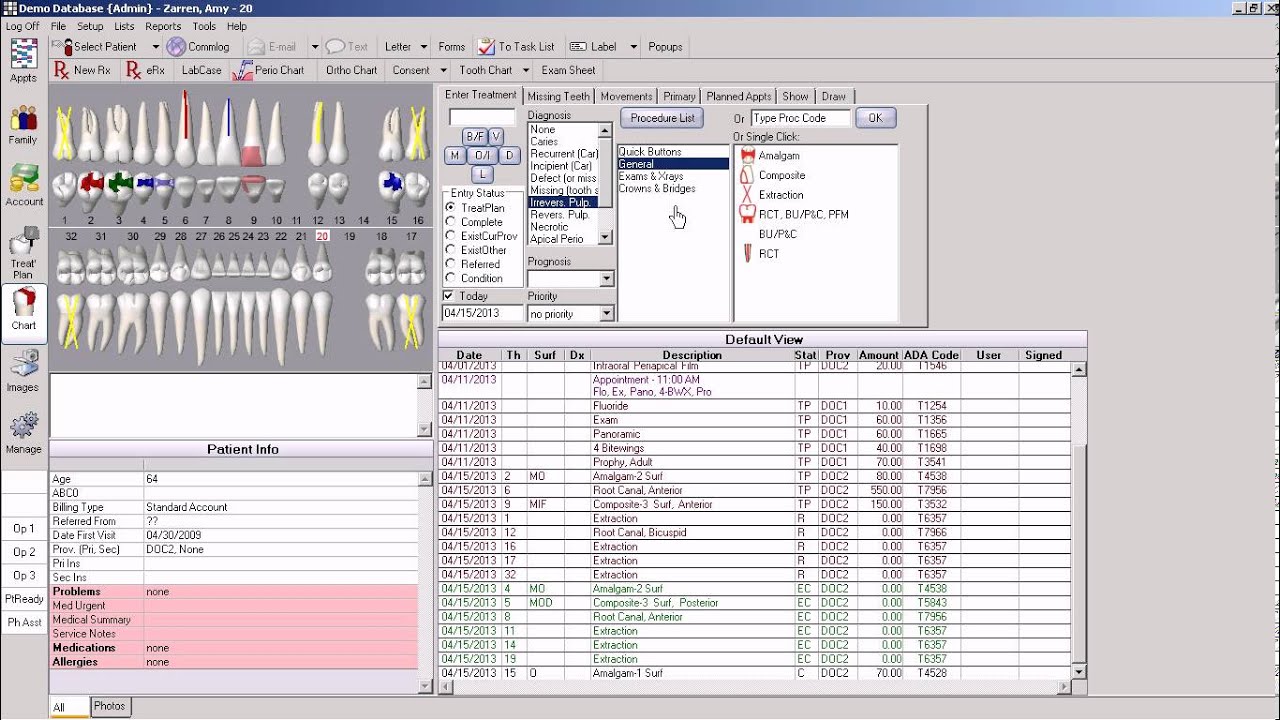
Task: Click the Extraction quick procedure
Action: 771,195
